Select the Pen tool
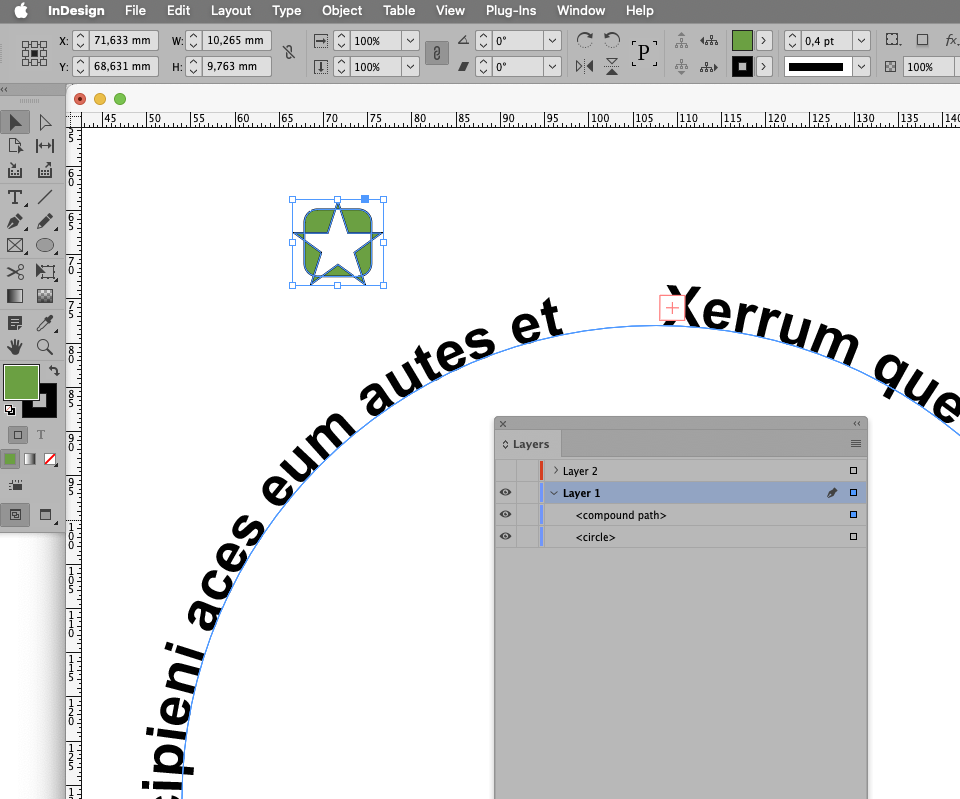Screen dimensions: 960x799 pyautogui.click(x=13, y=221)
